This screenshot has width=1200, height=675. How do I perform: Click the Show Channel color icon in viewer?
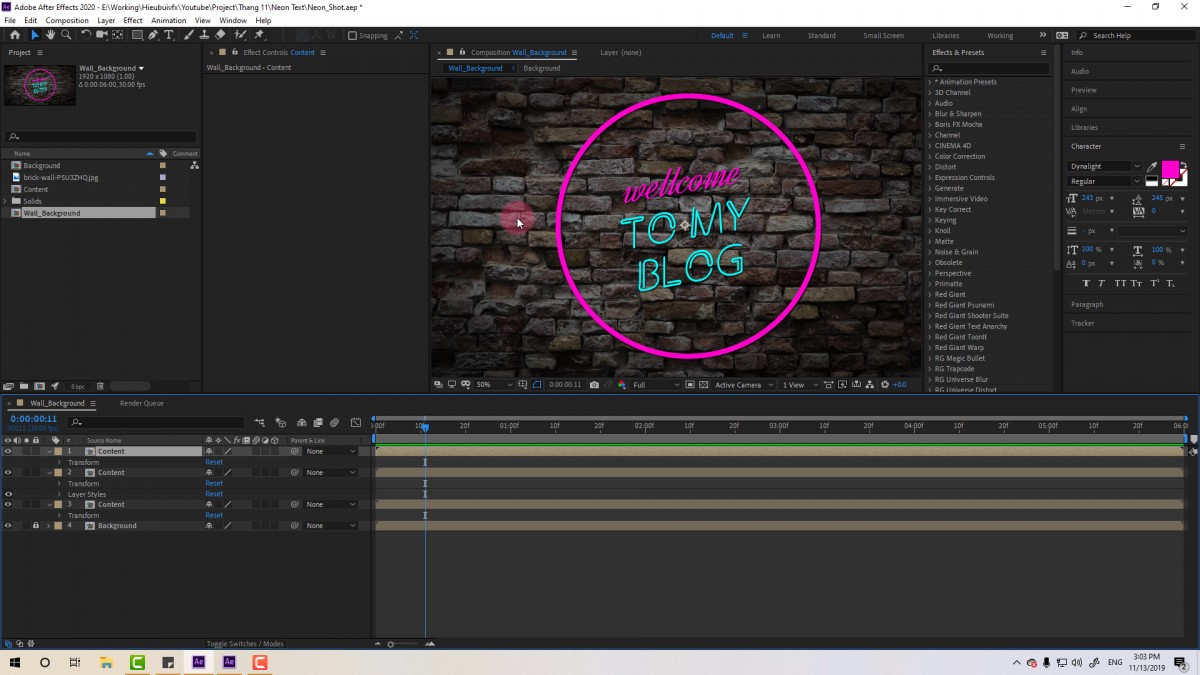[x=621, y=385]
